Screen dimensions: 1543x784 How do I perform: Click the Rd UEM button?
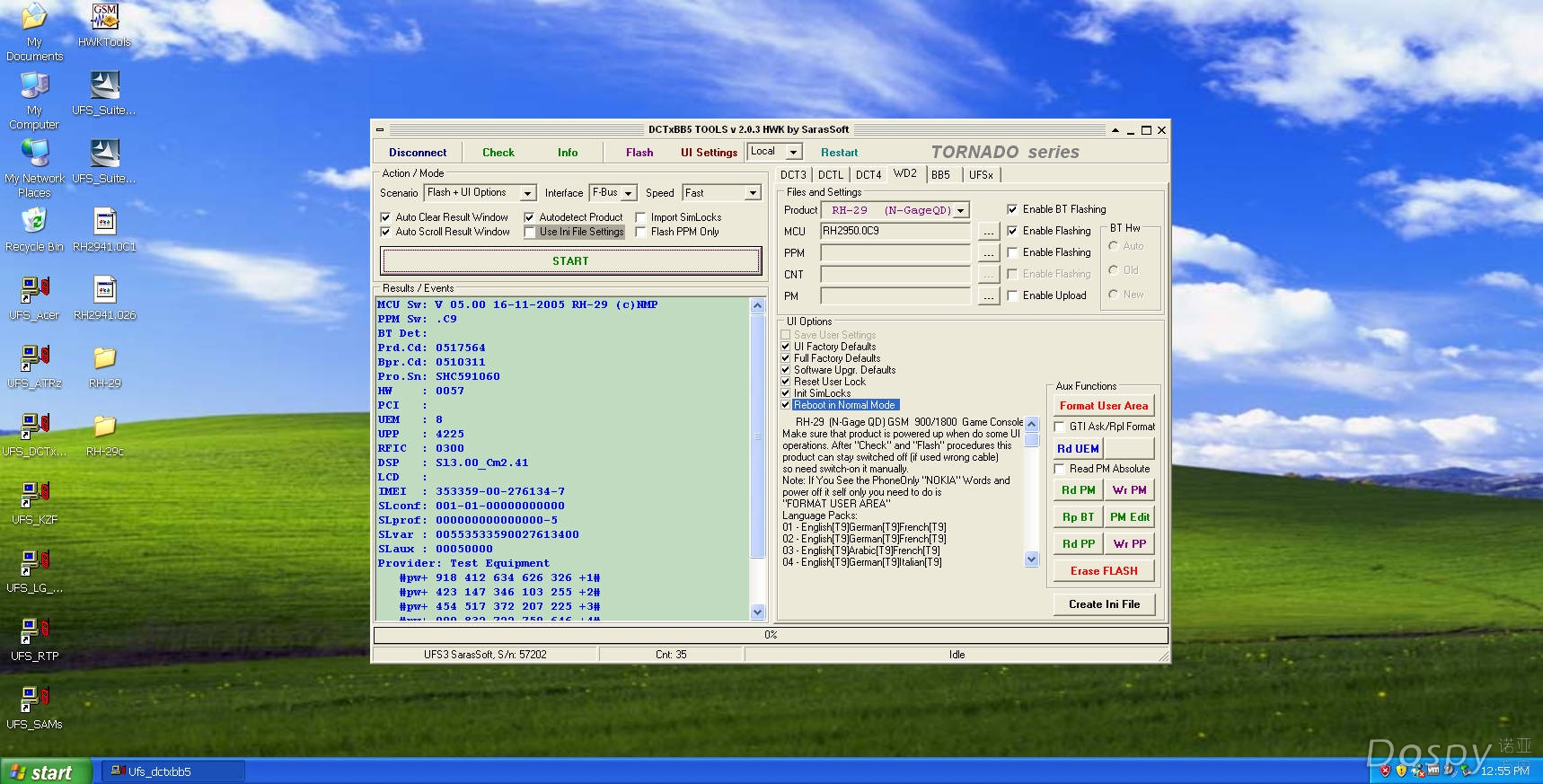1078,449
